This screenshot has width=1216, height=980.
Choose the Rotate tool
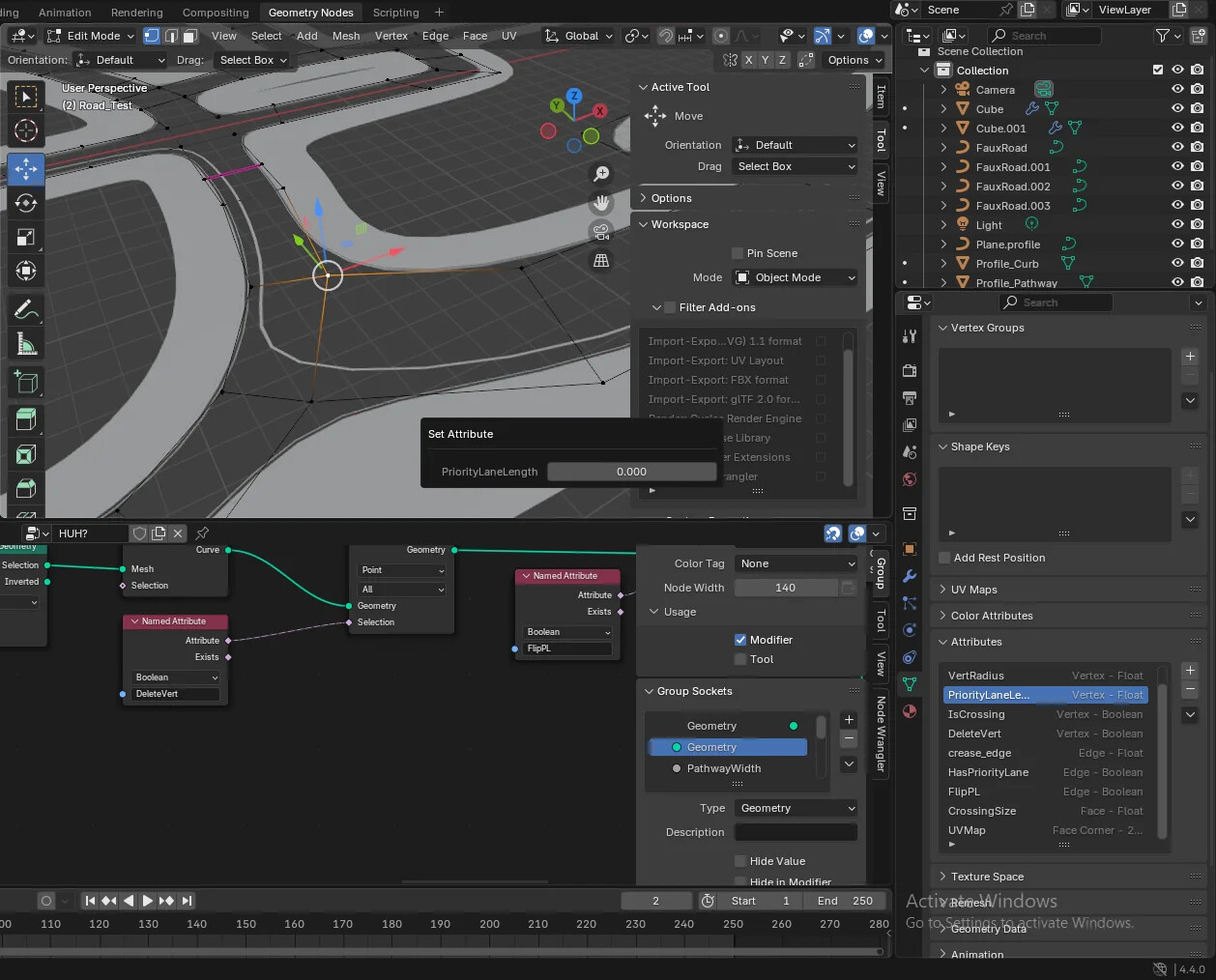[26, 203]
